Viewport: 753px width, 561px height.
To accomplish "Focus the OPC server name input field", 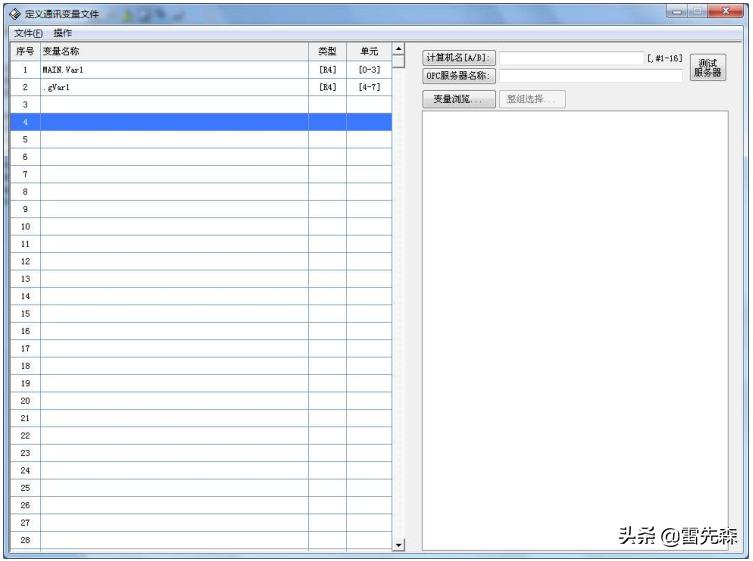I will click(591, 75).
